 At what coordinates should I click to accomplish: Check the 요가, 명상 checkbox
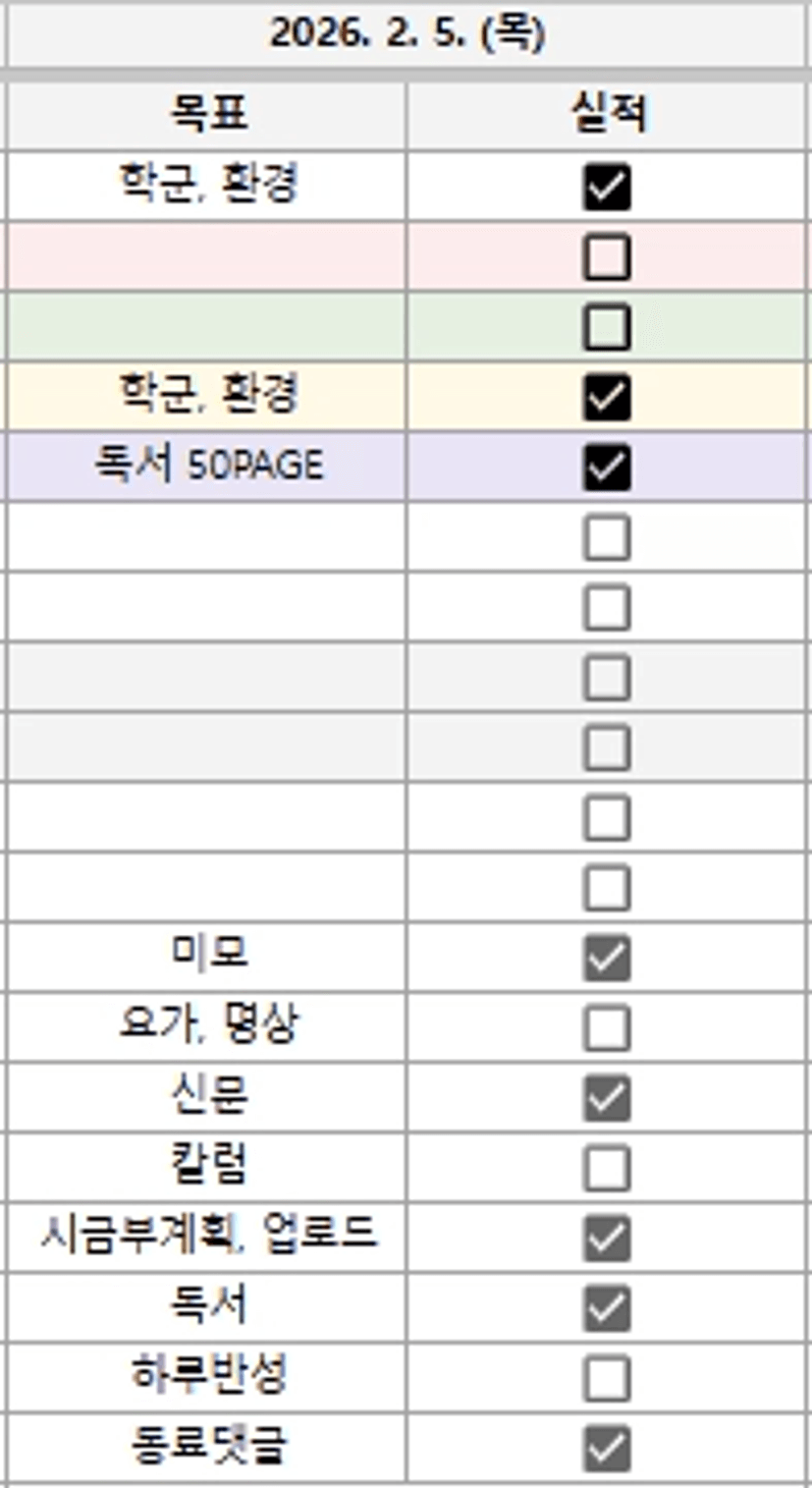606,1028
